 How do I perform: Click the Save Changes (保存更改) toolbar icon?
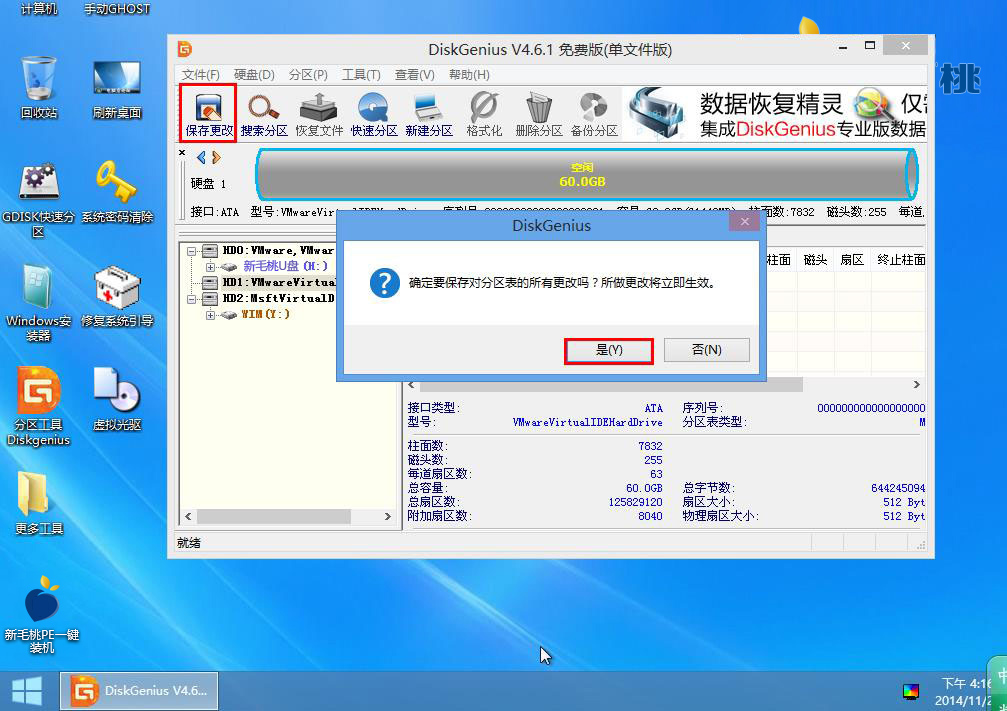(209, 113)
